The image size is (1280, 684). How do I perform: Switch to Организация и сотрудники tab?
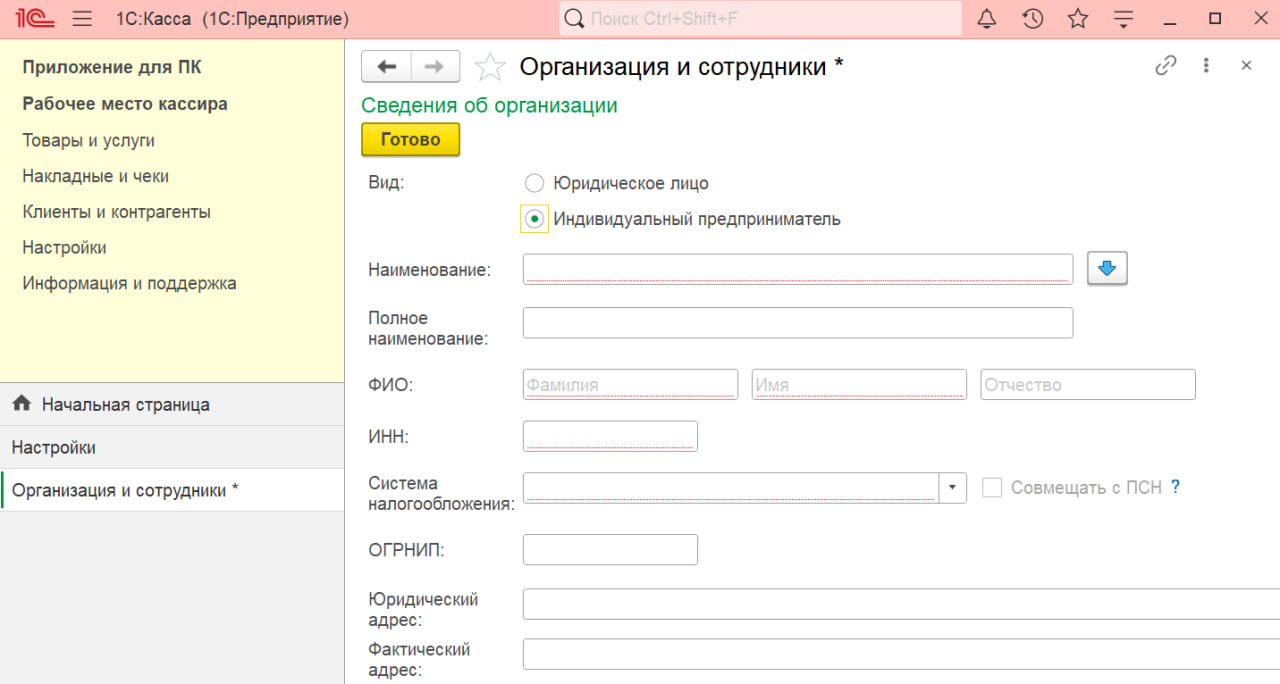tap(172, 490)
